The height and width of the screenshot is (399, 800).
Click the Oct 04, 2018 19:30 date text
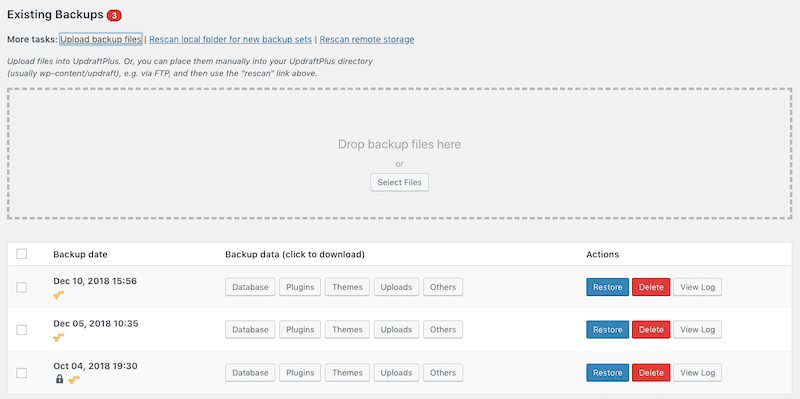(x=95, y=366)
